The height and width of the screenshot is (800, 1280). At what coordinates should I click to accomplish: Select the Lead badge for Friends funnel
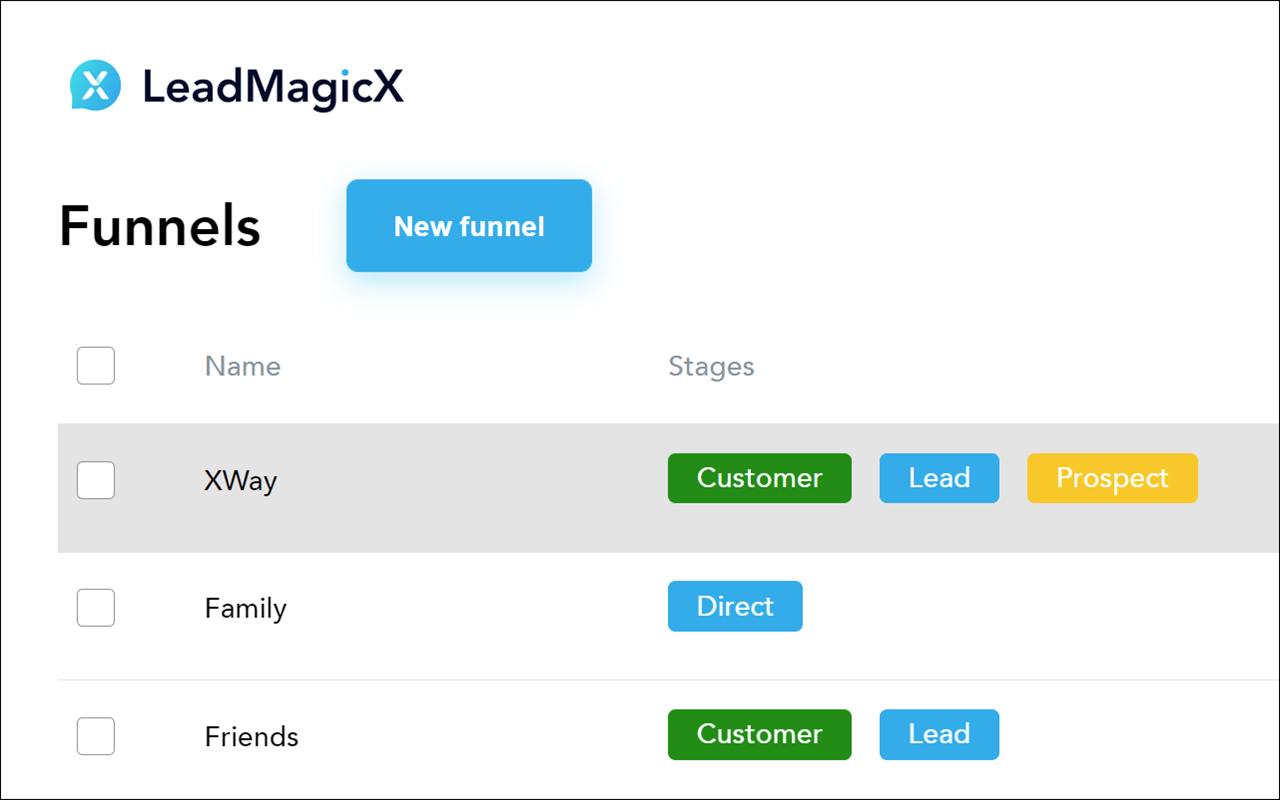point(939,735)
